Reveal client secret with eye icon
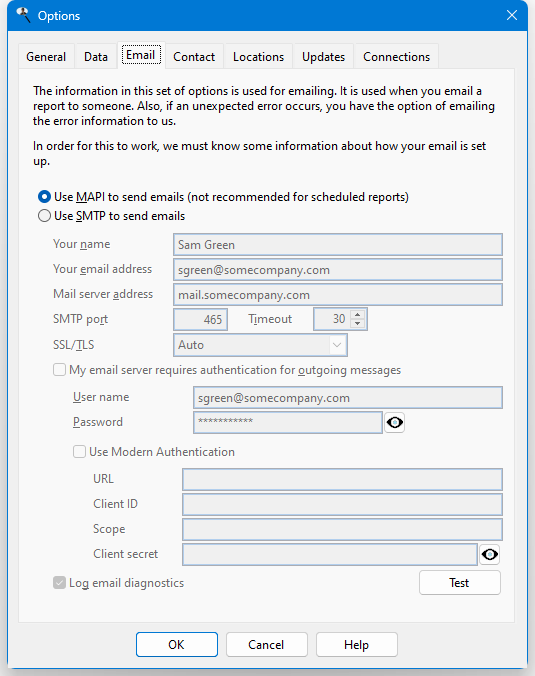The width and height of the screenshot is (535, 676). [x=490, y=554]
